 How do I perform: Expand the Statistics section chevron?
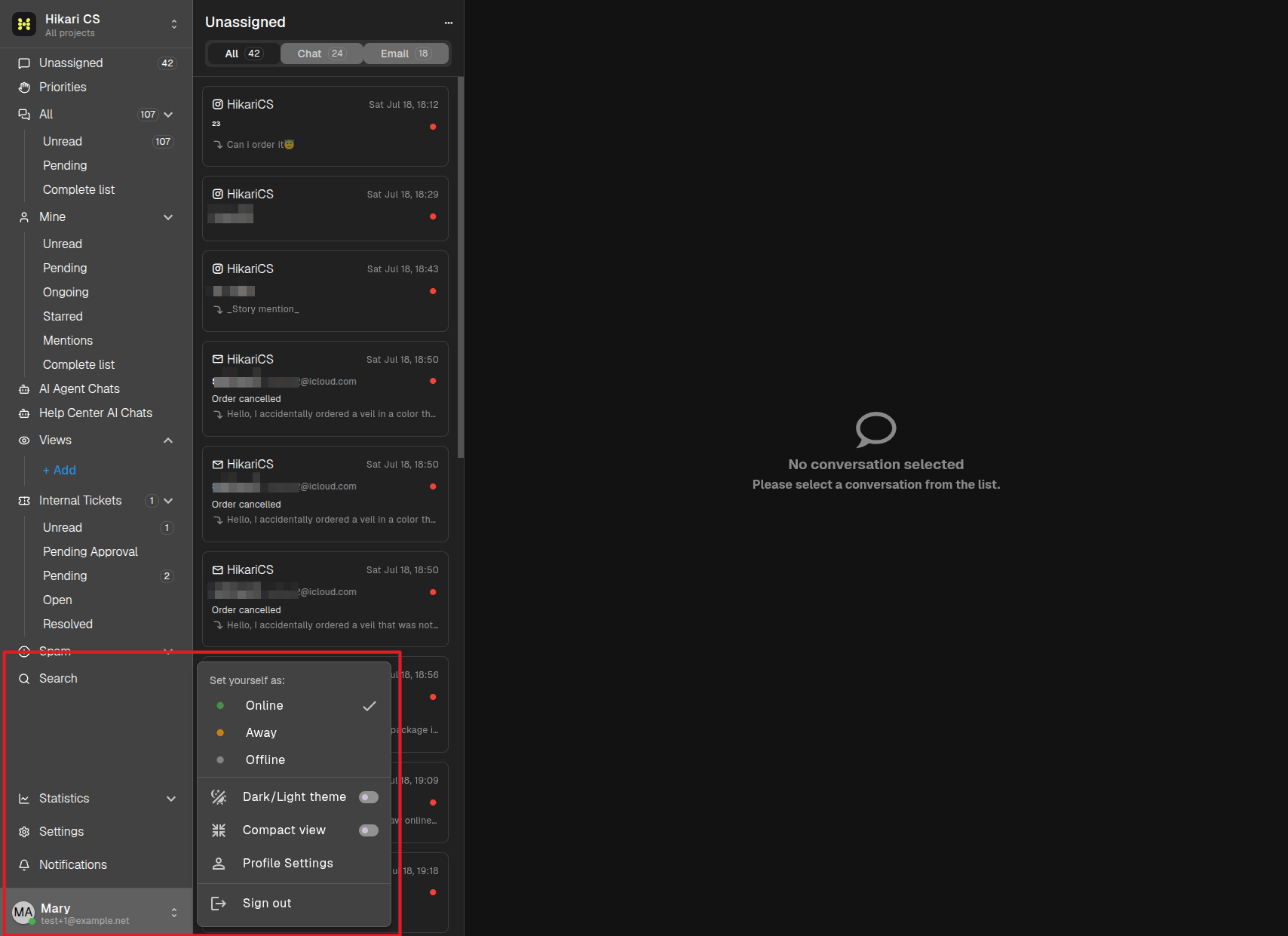coord(171,799)
